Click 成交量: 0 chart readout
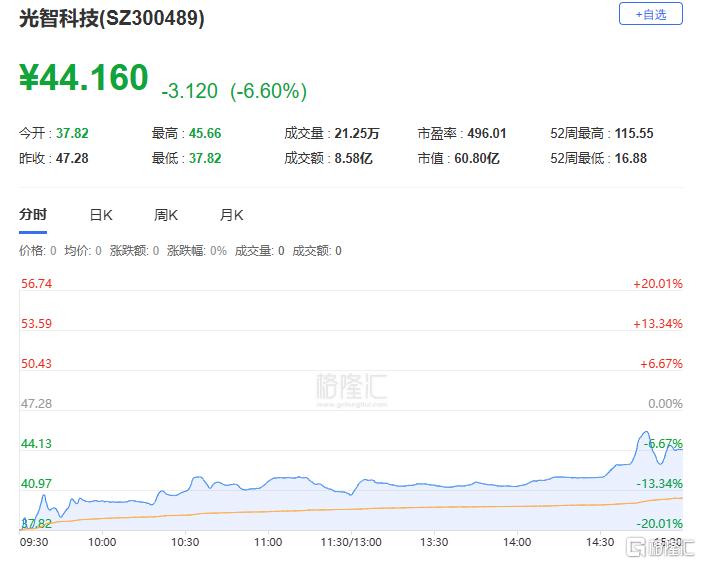701x564 pixels. coord(259,251)
